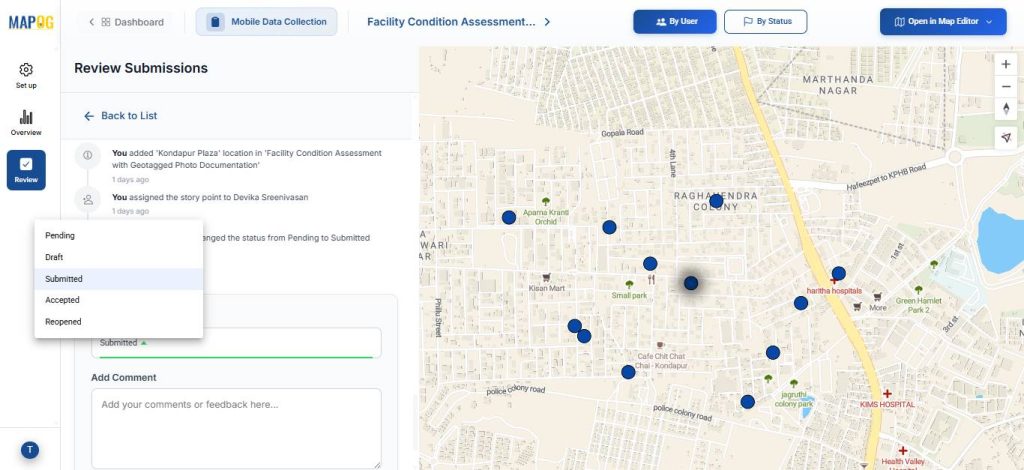Filter submissions By User

(x=675, y=22)
